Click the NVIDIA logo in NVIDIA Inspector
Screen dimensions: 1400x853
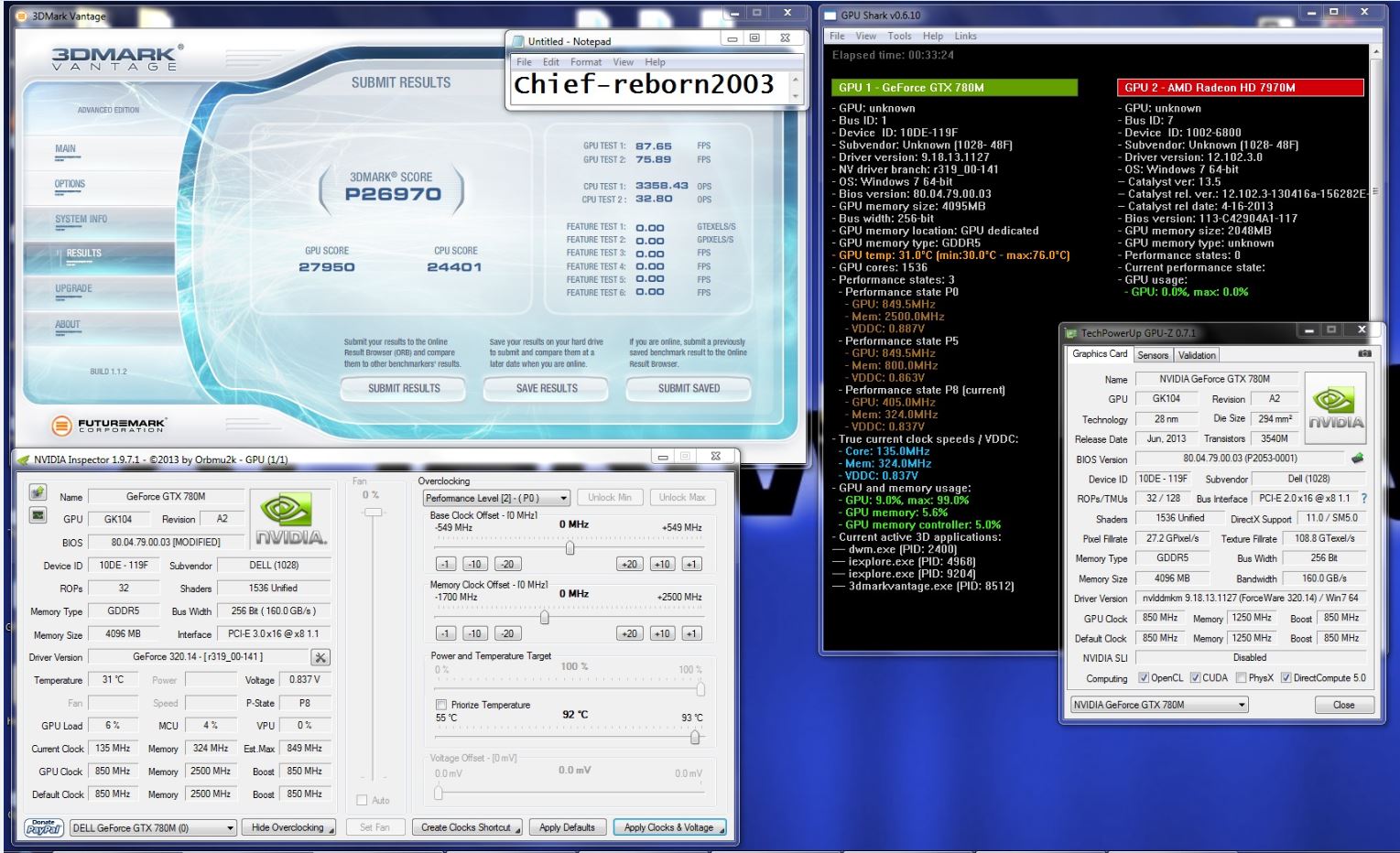click(x=290, y=518)
